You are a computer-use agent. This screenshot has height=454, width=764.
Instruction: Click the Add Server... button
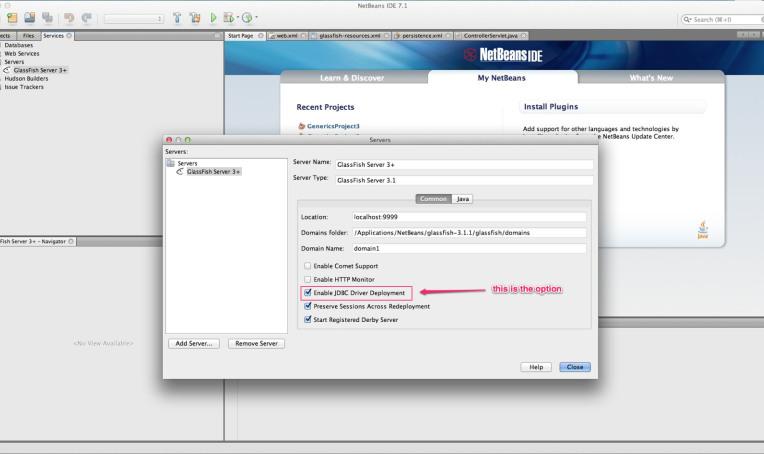pyautogui.click(x=194, y=343)
